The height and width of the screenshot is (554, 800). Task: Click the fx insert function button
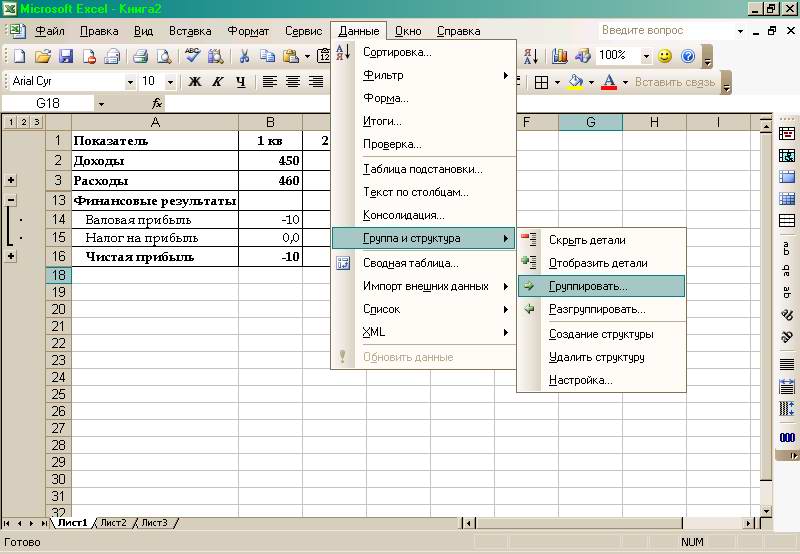point(157,104)
